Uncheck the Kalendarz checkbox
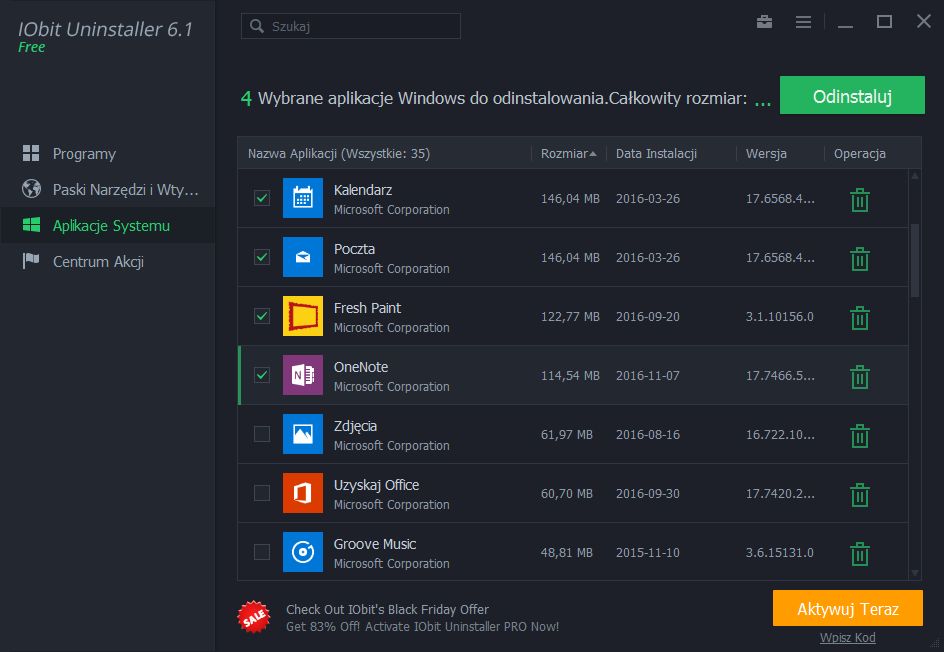 262,198
